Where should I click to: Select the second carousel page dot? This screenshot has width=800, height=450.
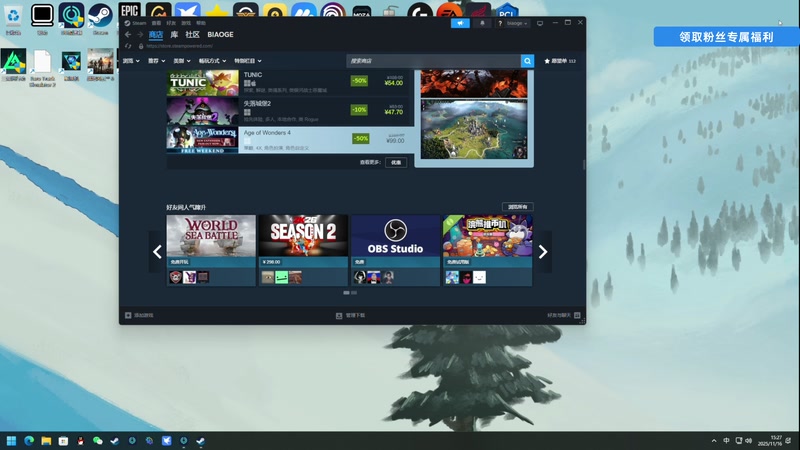pos(354,293)
